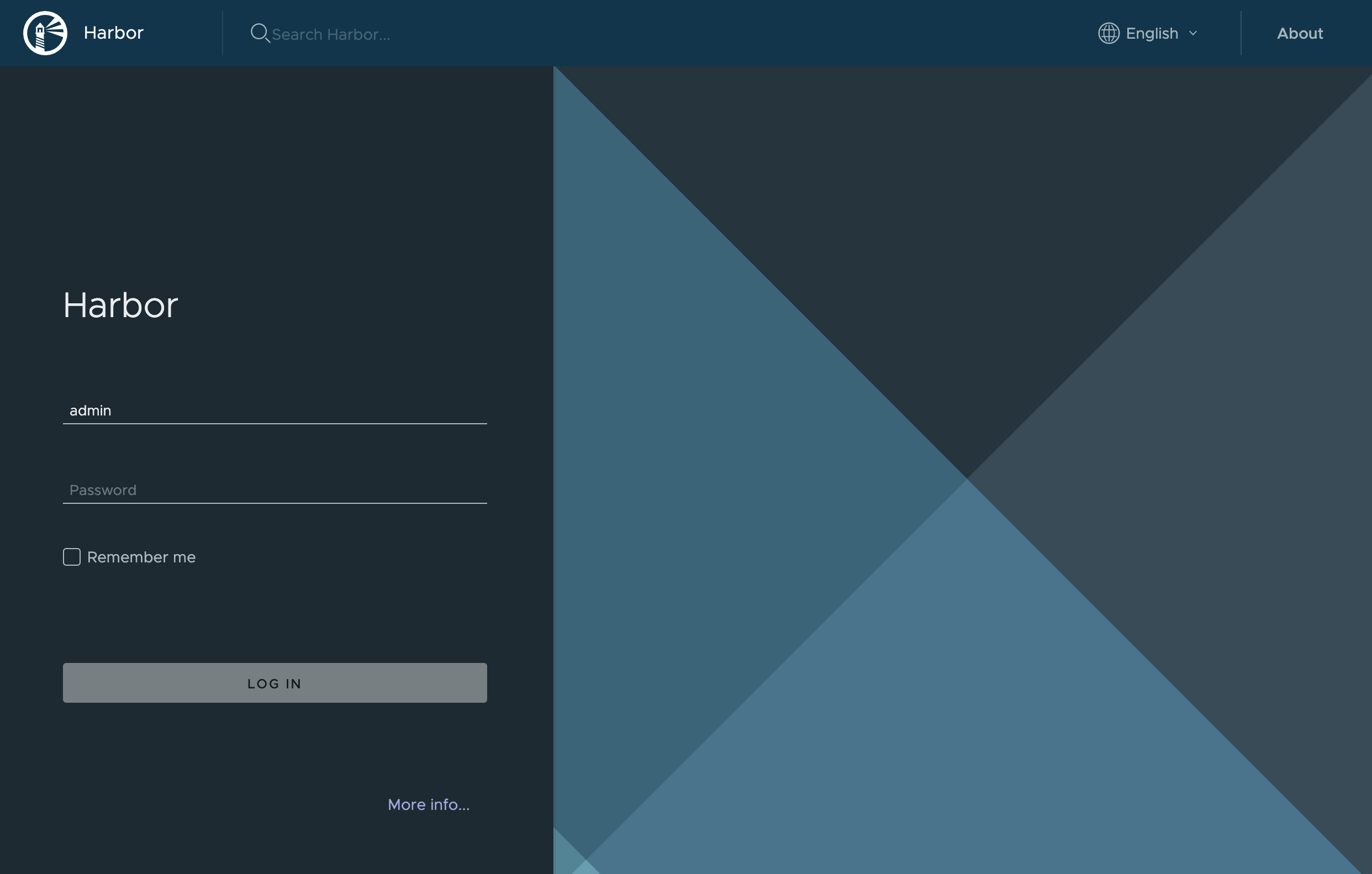The image size is (1372, 874).
Task: Click the Password input field
Action: (x=275, y=490)
